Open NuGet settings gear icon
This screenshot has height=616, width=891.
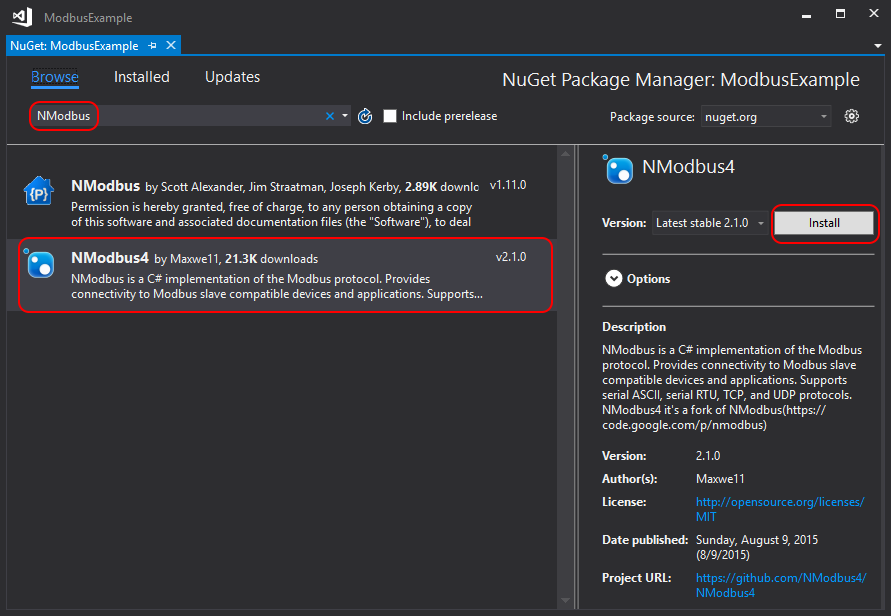coord(852,116)
